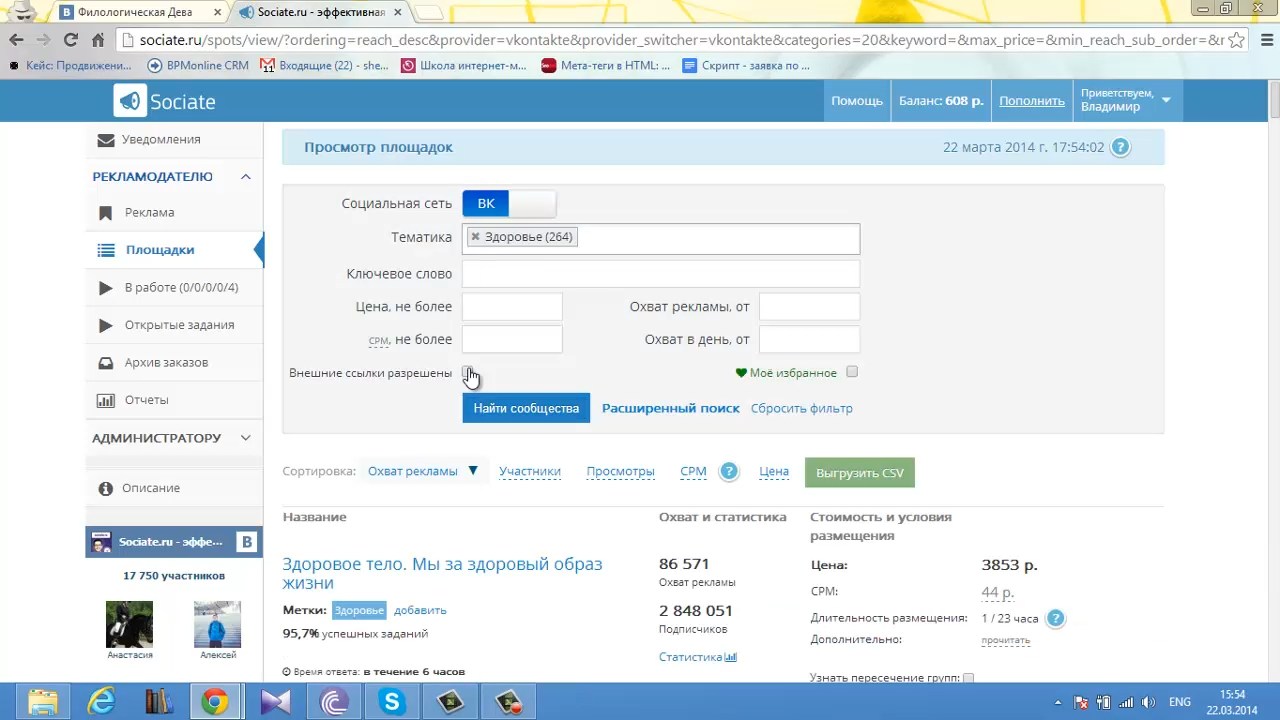Viewport: 1280px width, 720px height.
Task: Enable the Моё избранное checkbox
Action: (852, 372)
